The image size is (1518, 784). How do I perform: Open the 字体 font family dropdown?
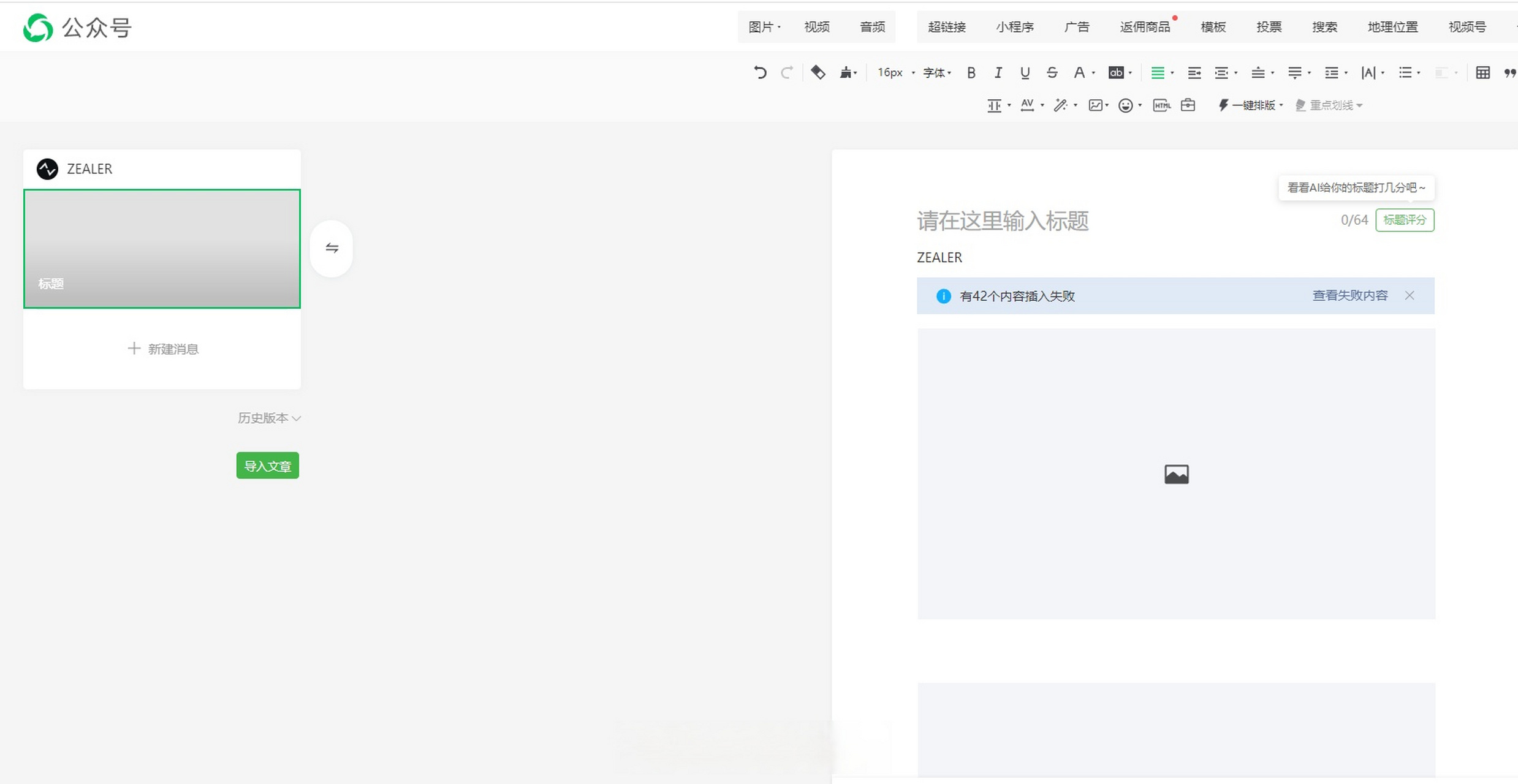pos(937,73)
